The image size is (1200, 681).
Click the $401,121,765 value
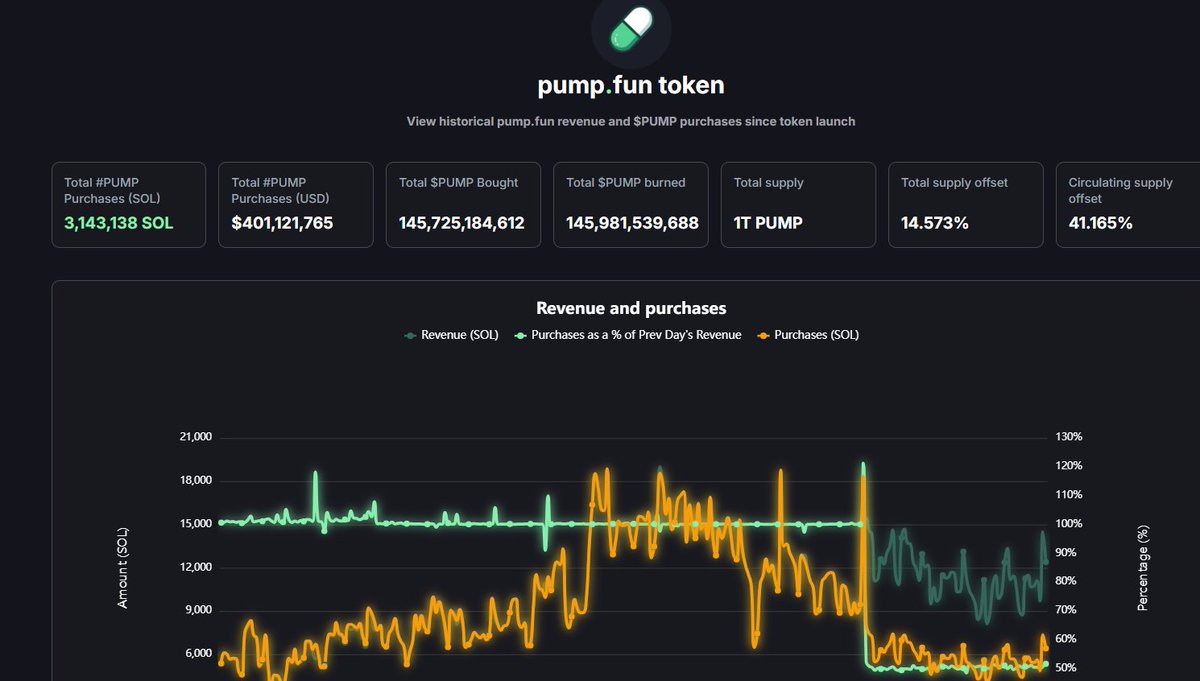[x=282, y=223]
